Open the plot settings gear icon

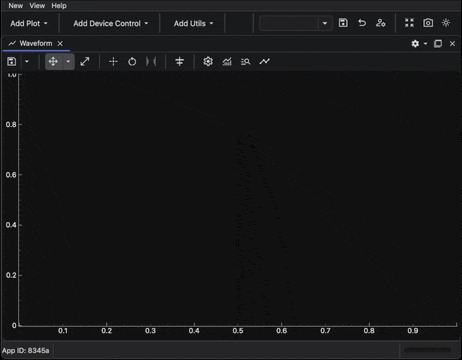point(208,62)
